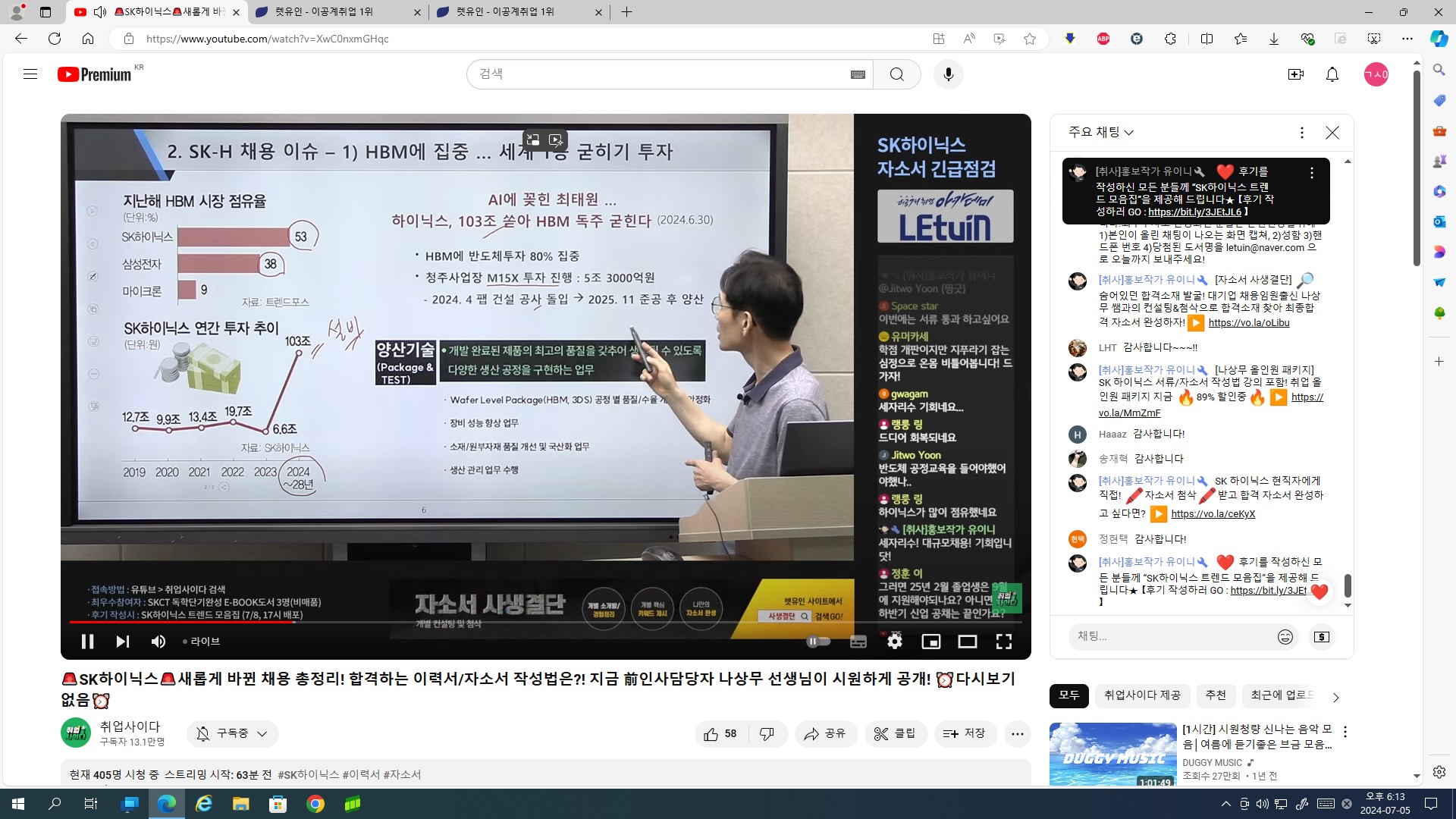Screen dimensions: 1456x819
Task: Open the vo.la/ceKyX chat link
Action: click(1213, 514)
